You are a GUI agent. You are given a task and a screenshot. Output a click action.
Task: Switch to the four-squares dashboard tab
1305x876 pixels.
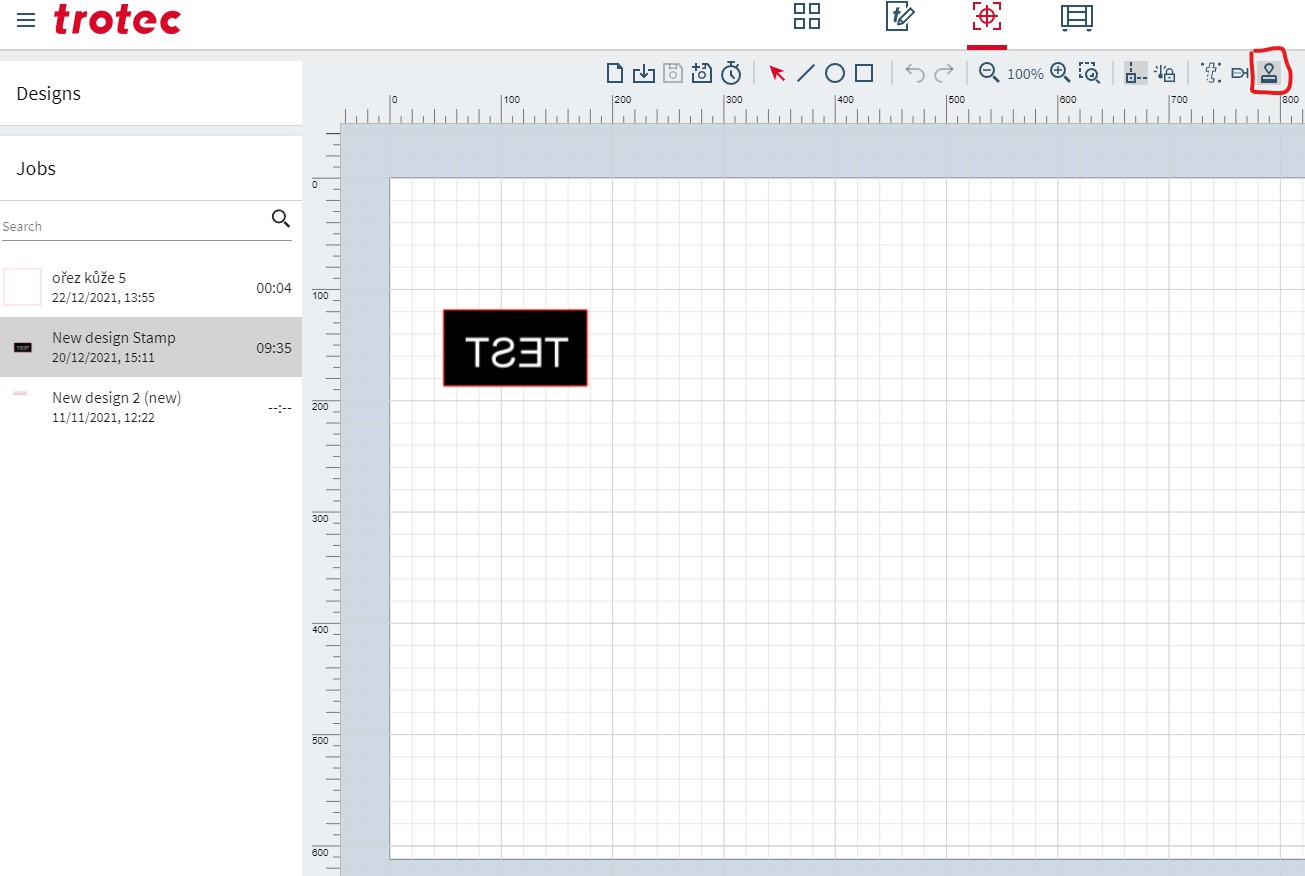(x=807, y=17)
